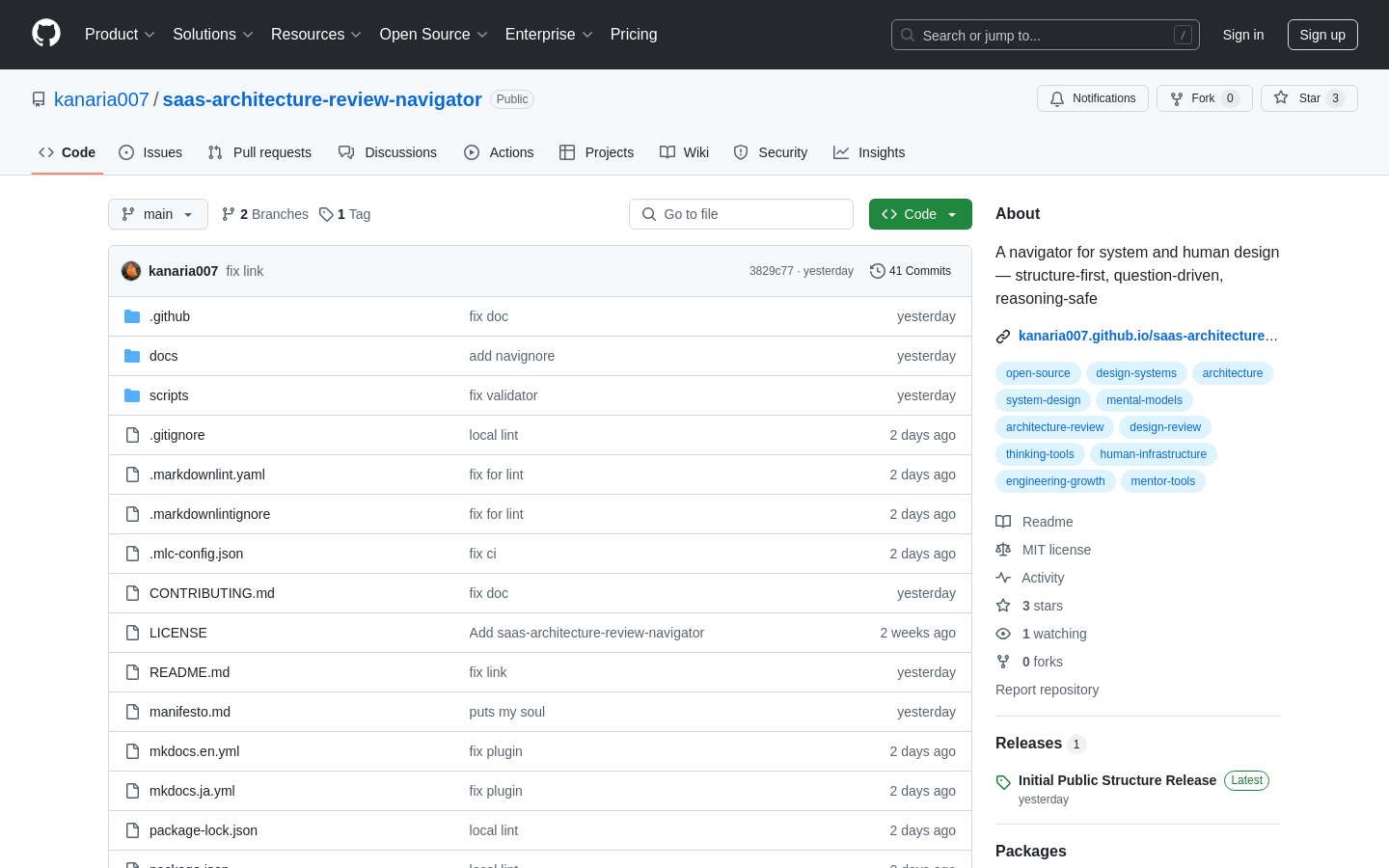
Task: Select the human-infrastructure topic tag
Action: (x=1154, y=454)
